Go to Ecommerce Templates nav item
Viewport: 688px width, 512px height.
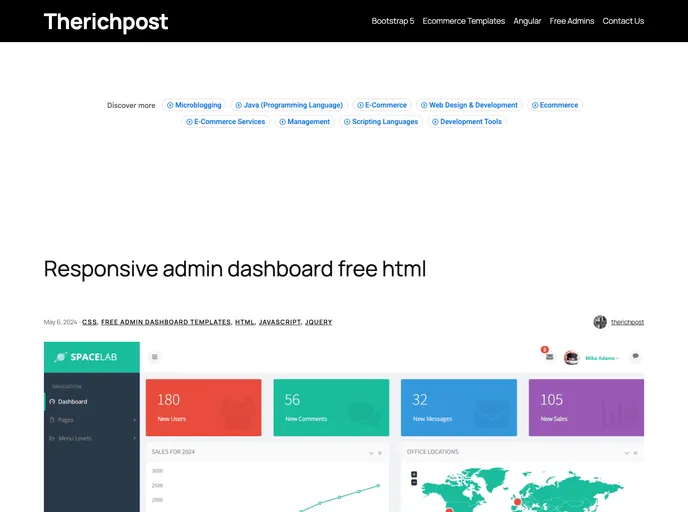click(x=463, y=21)
